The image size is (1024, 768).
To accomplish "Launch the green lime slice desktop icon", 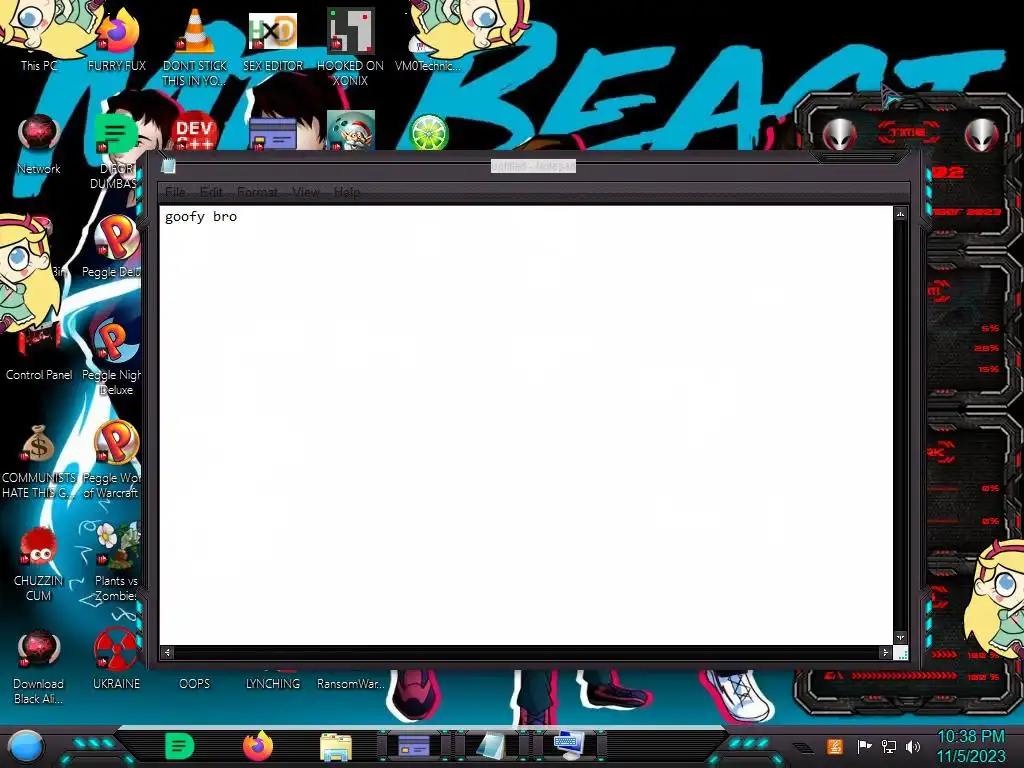I will coord(428,133).
